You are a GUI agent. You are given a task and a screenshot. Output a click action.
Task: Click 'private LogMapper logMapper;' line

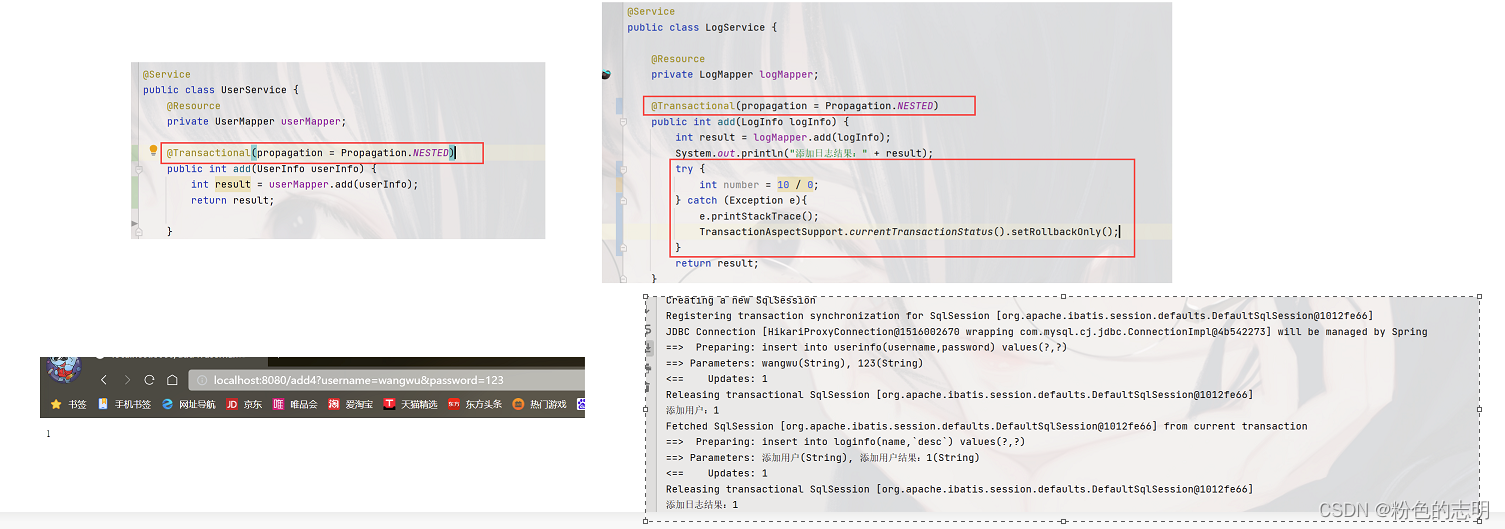pos(734,74)
